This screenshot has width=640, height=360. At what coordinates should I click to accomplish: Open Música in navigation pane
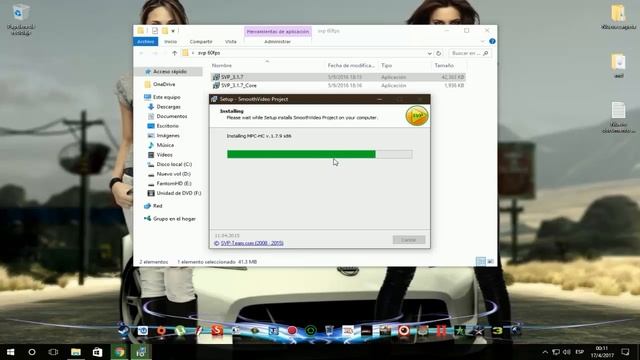pos(165,145)
